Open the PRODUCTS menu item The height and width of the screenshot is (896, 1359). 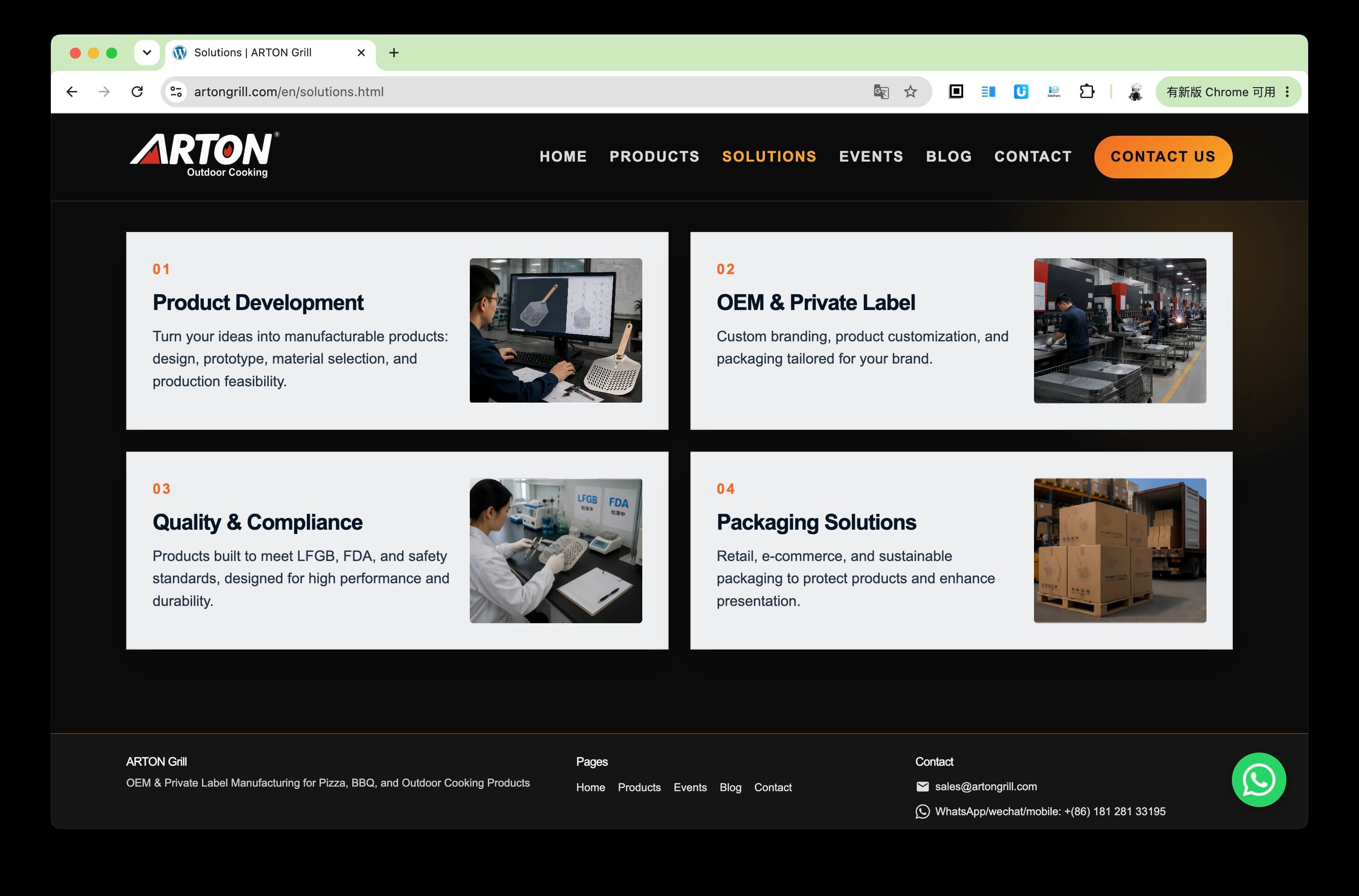(655, 157)
